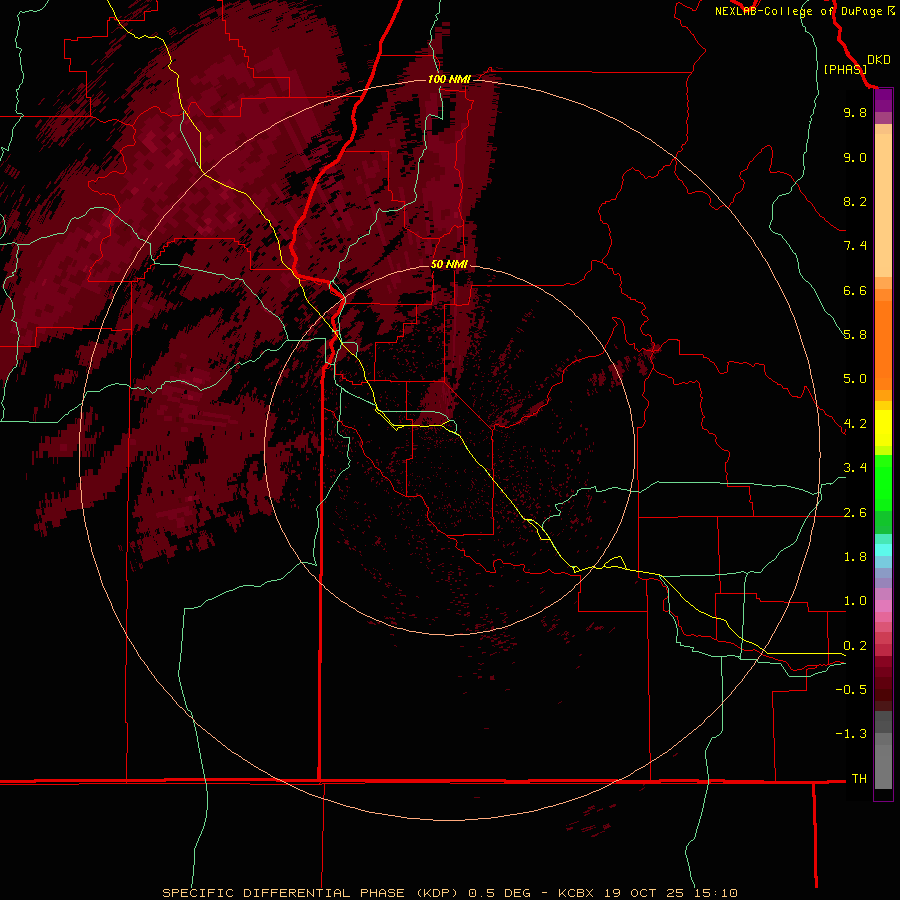Click the purple swatch atop the color bar
Viewport: 900px width, 900px height.
(883, 100)
